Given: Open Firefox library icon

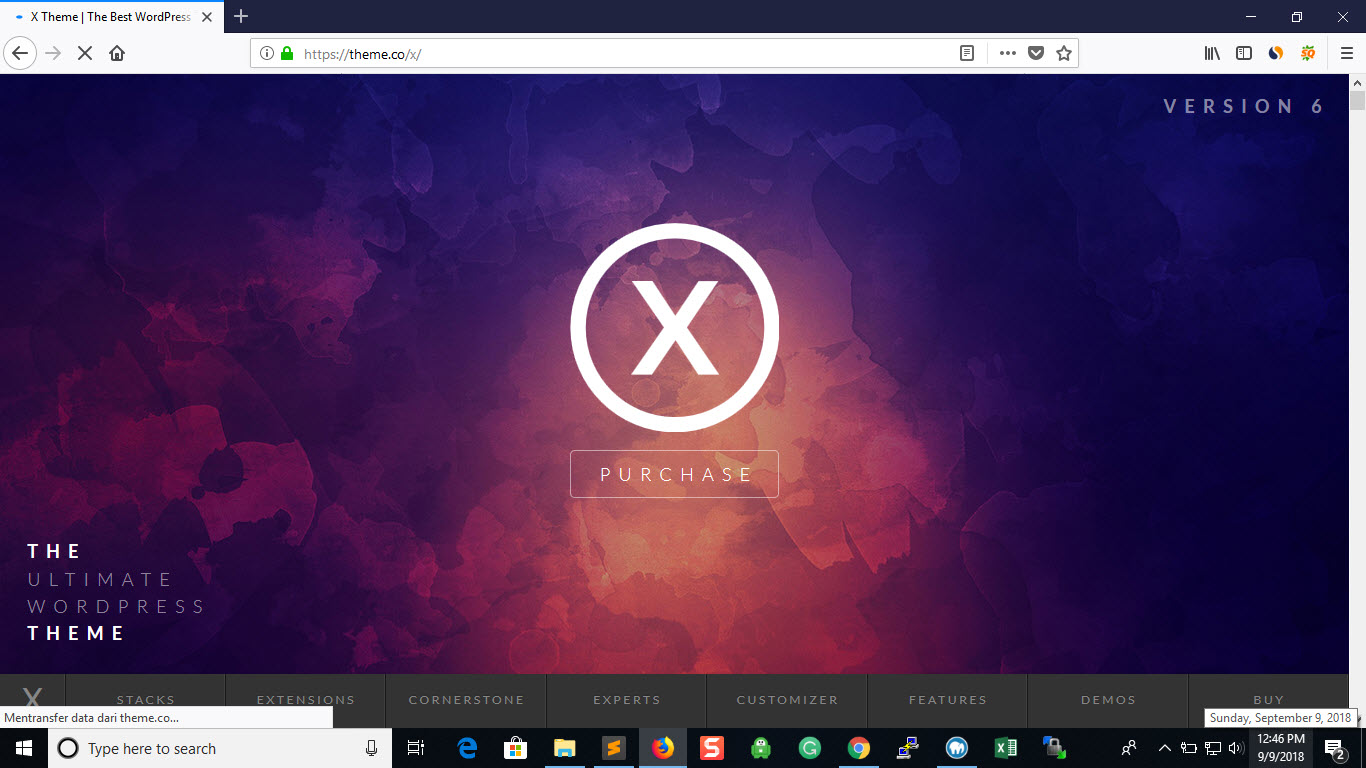Looking at the screenshot, I should click(x=1212, y=54).
